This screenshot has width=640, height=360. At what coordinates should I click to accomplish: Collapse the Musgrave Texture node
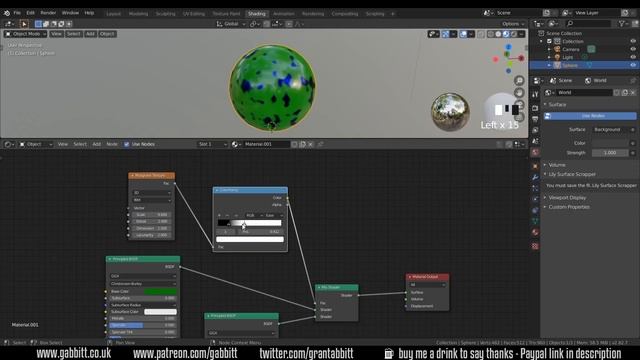coord(132,176)
